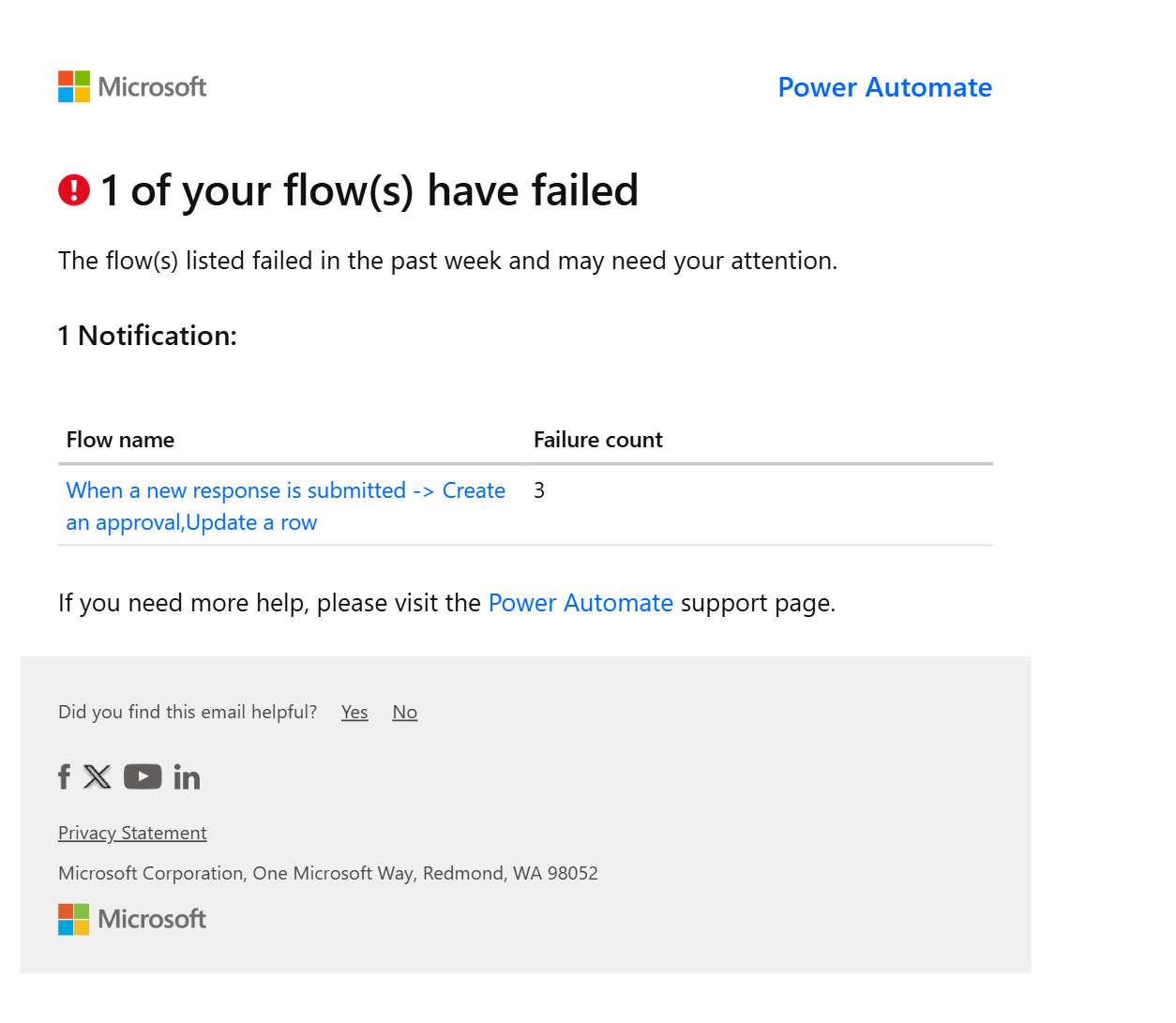Click the "1 of your flow(s) have failed" heading
The height and width of the screenshot is (1023, 1176).
[369, 190]
